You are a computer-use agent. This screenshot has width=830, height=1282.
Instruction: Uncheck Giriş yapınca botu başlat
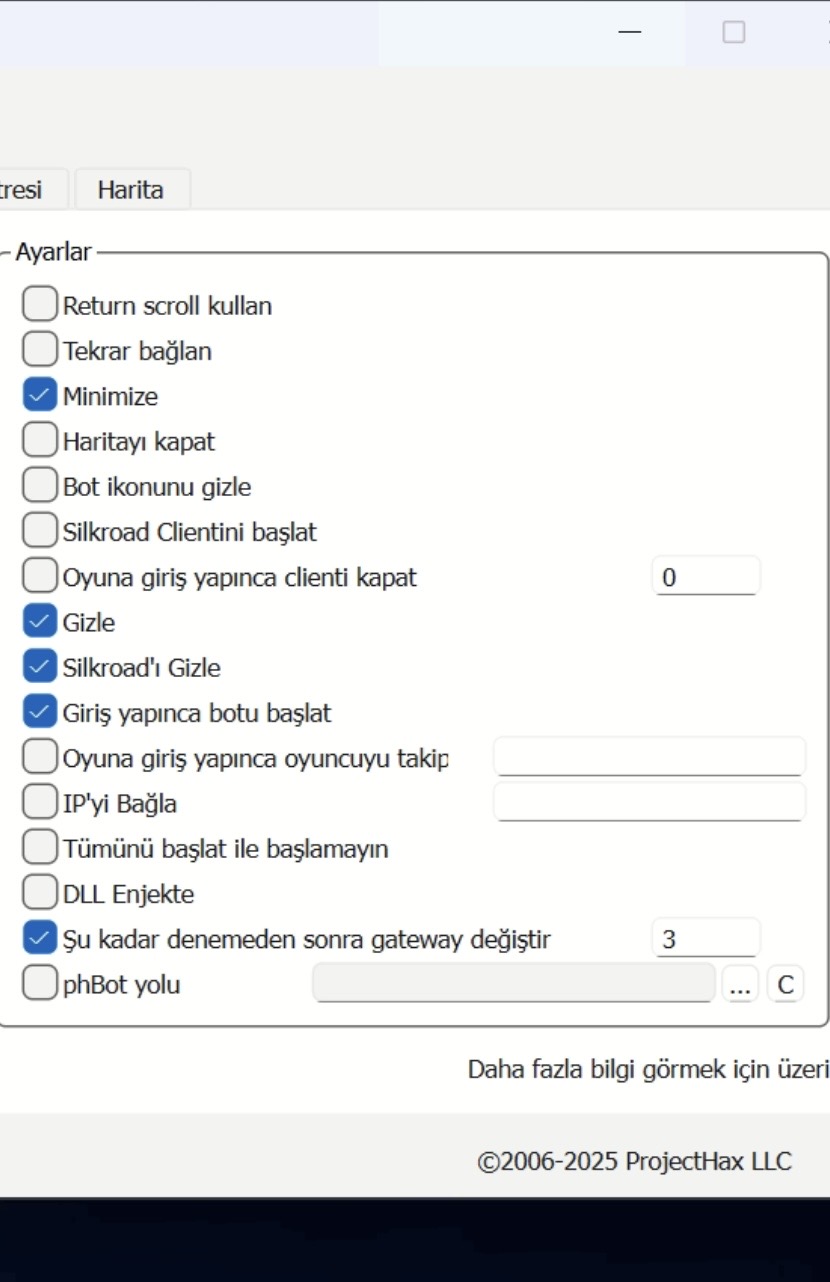pyautogui.click(x=40, y=713)
